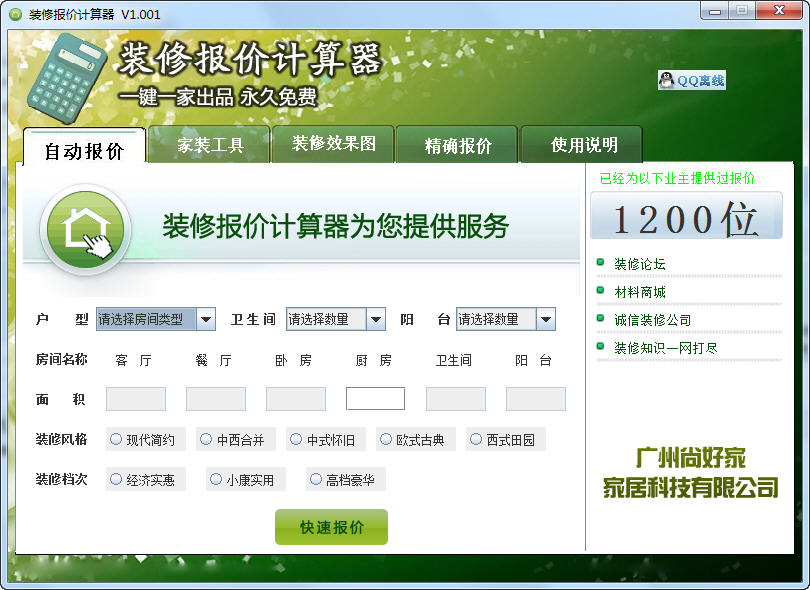
Task: Open the 精确报价 tab
Action: pyautogui.click(x=458, y=145)
